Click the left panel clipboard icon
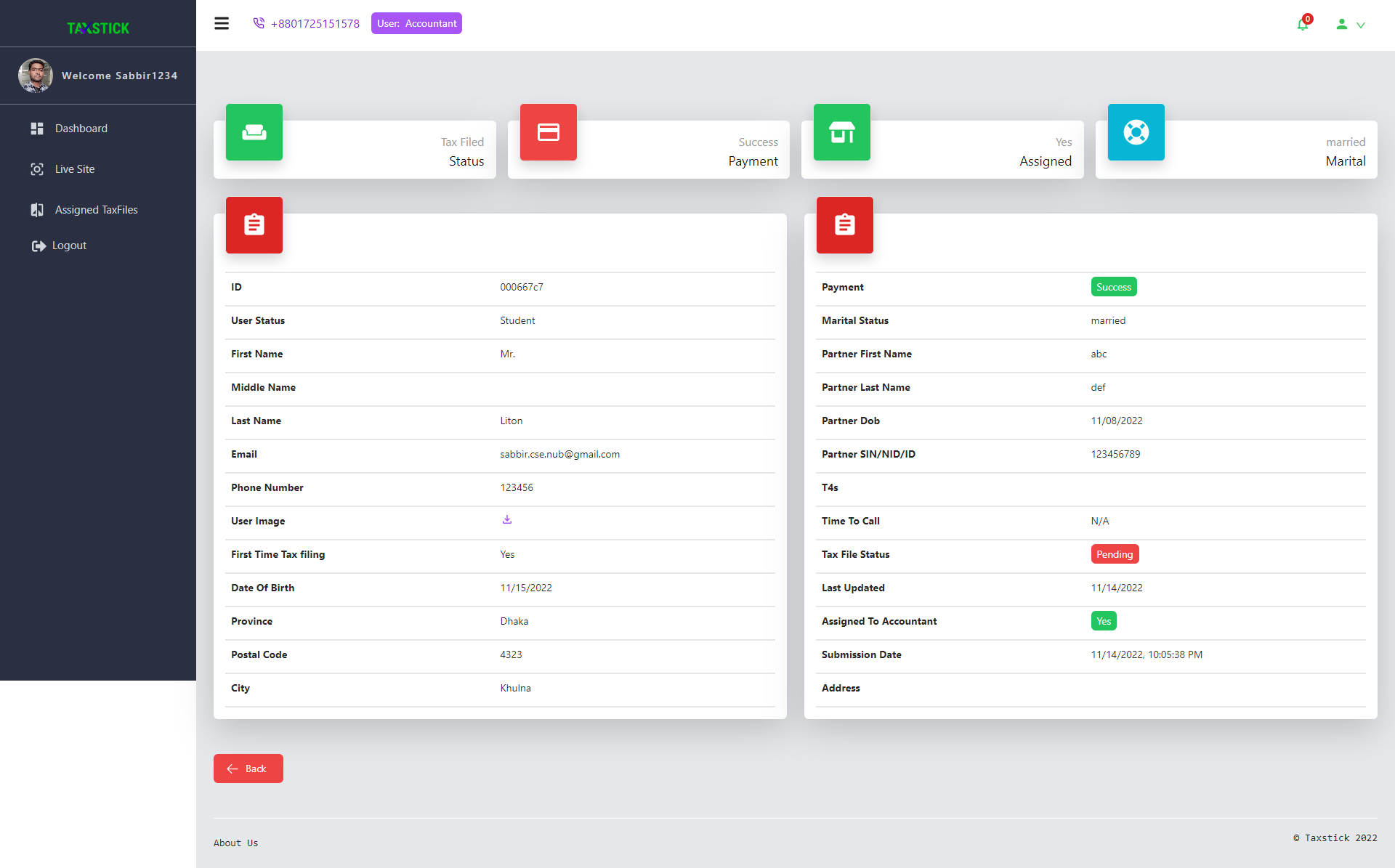Image resolution: width=1395 pixels, height=868 pixels. (254, 225)
